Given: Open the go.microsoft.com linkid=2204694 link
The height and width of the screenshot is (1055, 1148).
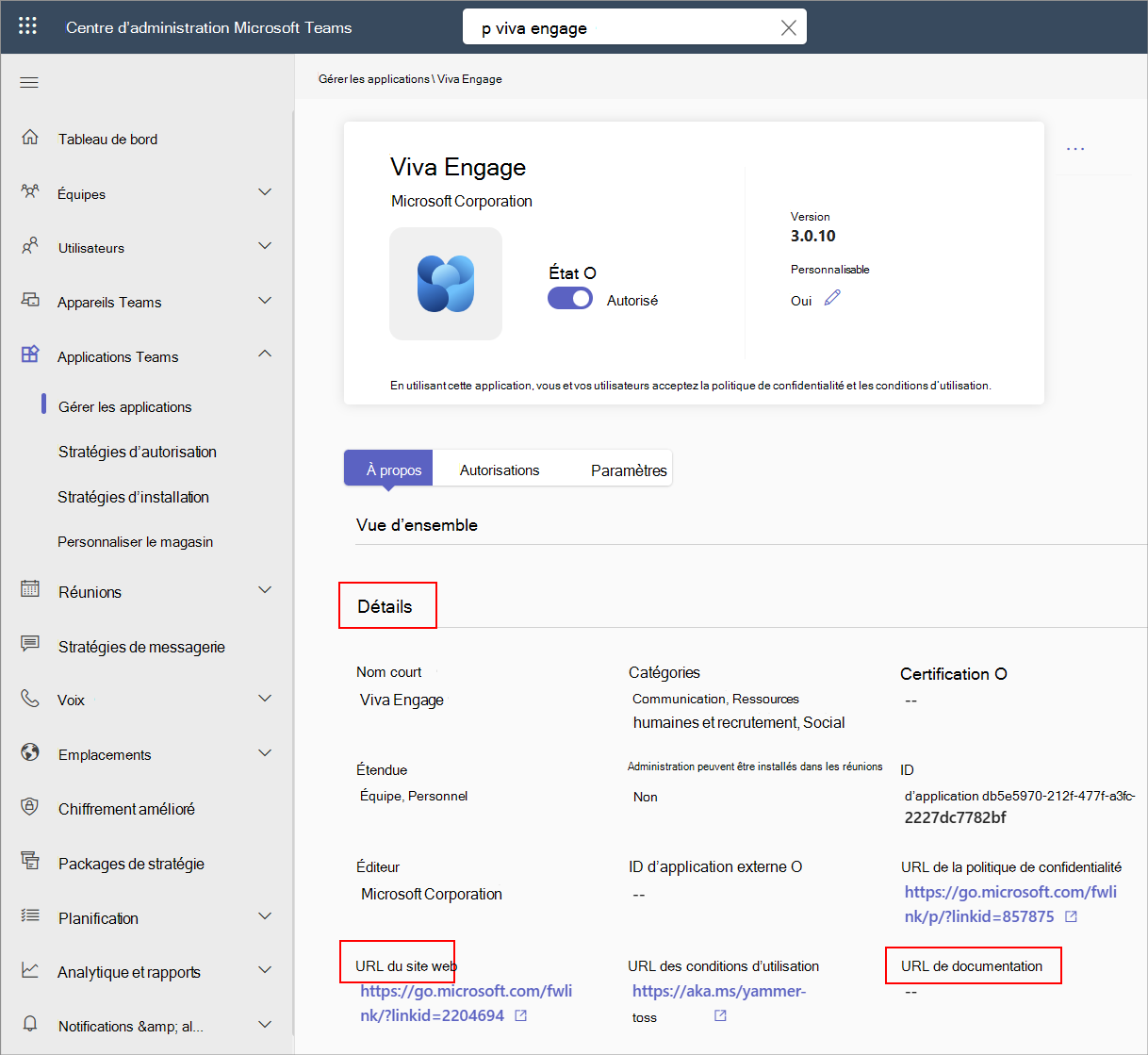Looking at the screenshot, I should click(x=467, y=1003).
